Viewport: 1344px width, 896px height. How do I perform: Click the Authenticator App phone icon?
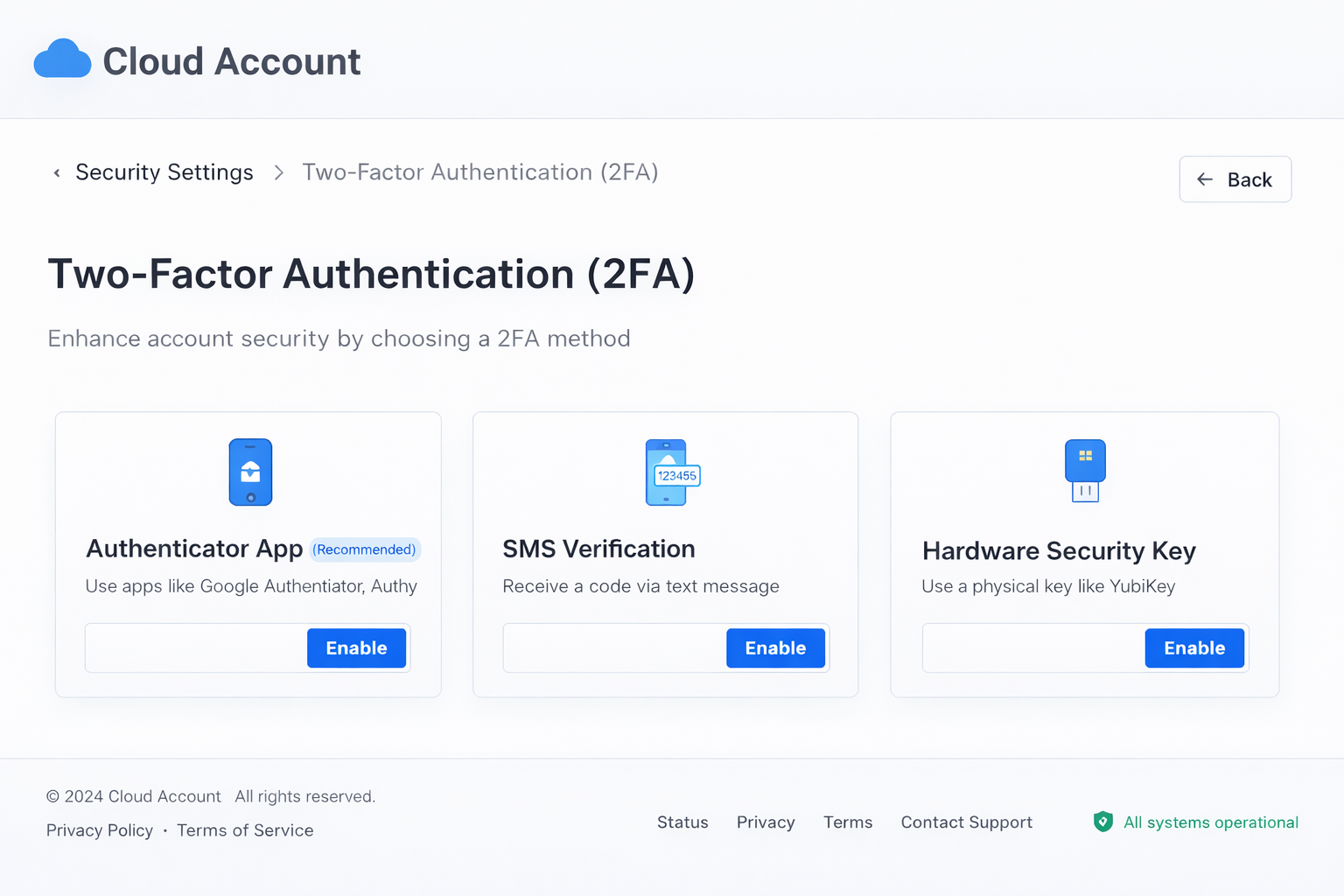pos(250,472)
